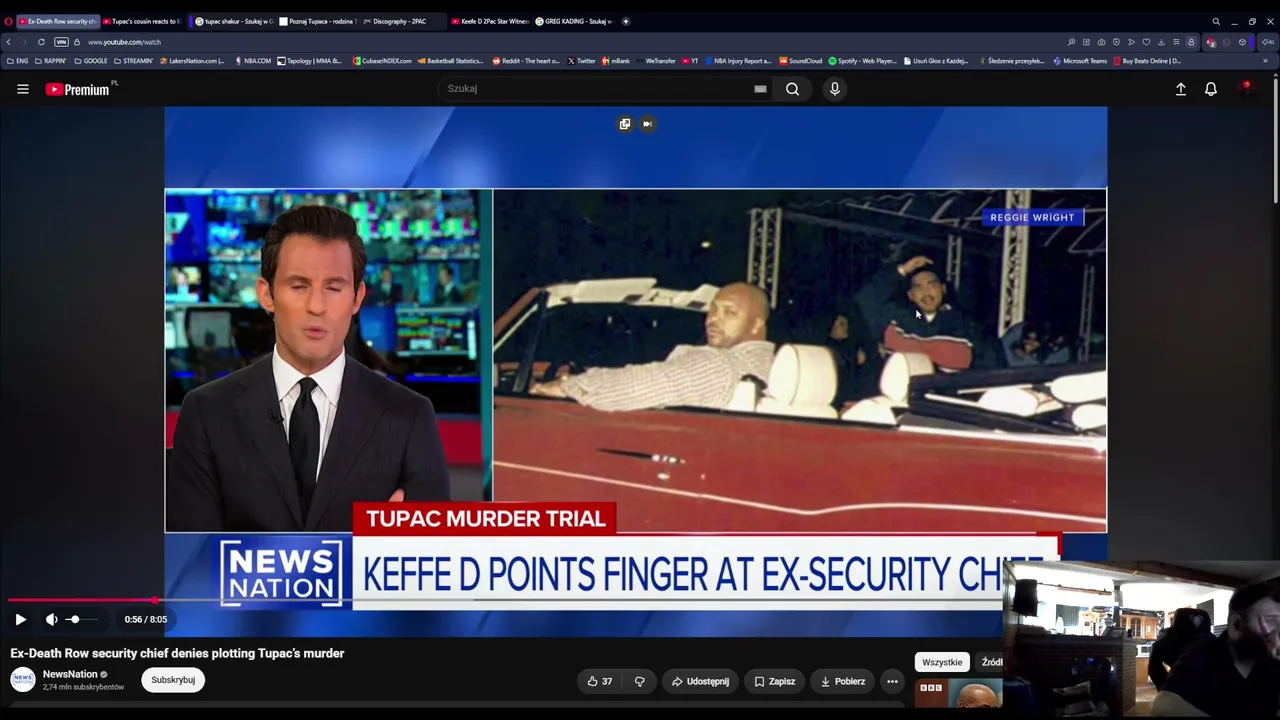Open the SoundCloud bookmark
1280x720 pixels.
(801, 61)
